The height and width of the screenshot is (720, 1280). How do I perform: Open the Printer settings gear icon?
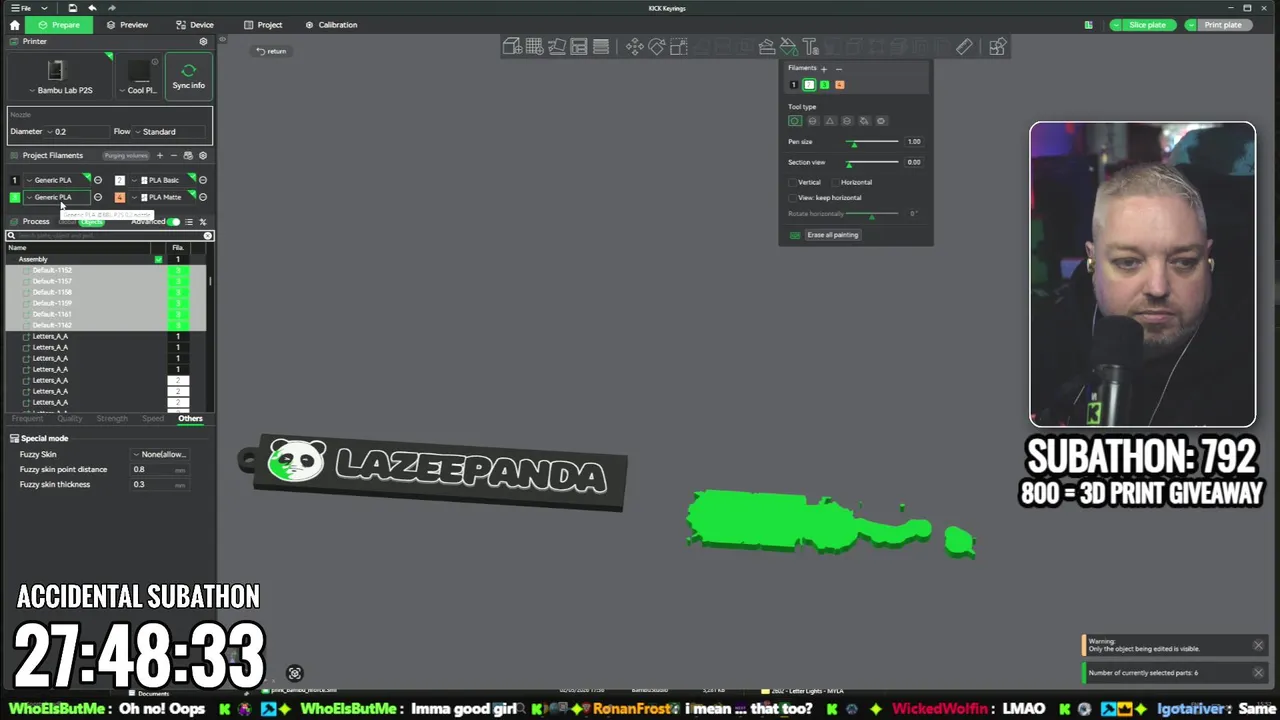[203, 42]
